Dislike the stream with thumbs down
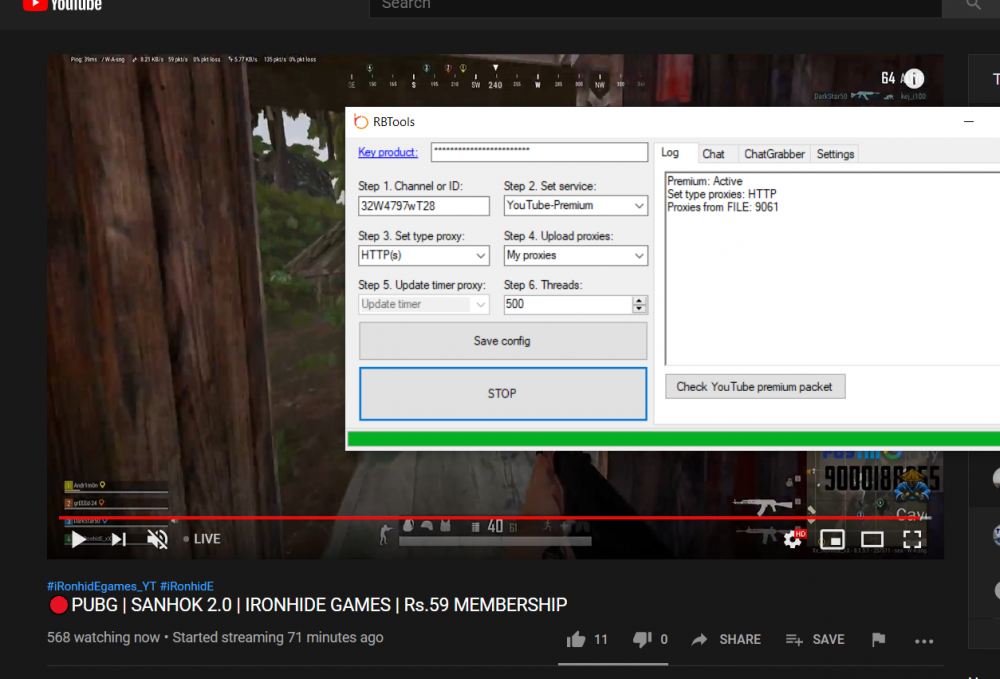Viewport: 1000px width, 679px height. pyautogui.click(x=642, y=639)
